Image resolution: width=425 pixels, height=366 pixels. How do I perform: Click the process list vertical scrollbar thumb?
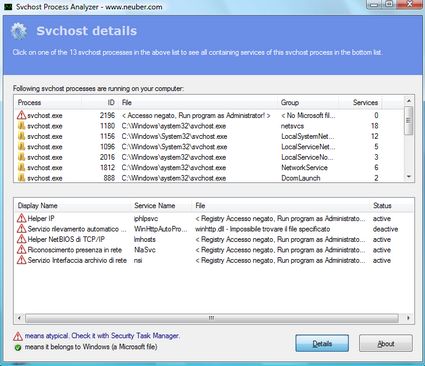409,121
